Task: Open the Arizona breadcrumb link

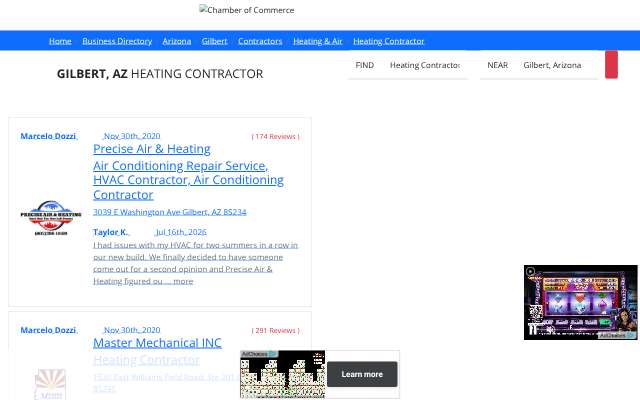Action: coord(177,41)
